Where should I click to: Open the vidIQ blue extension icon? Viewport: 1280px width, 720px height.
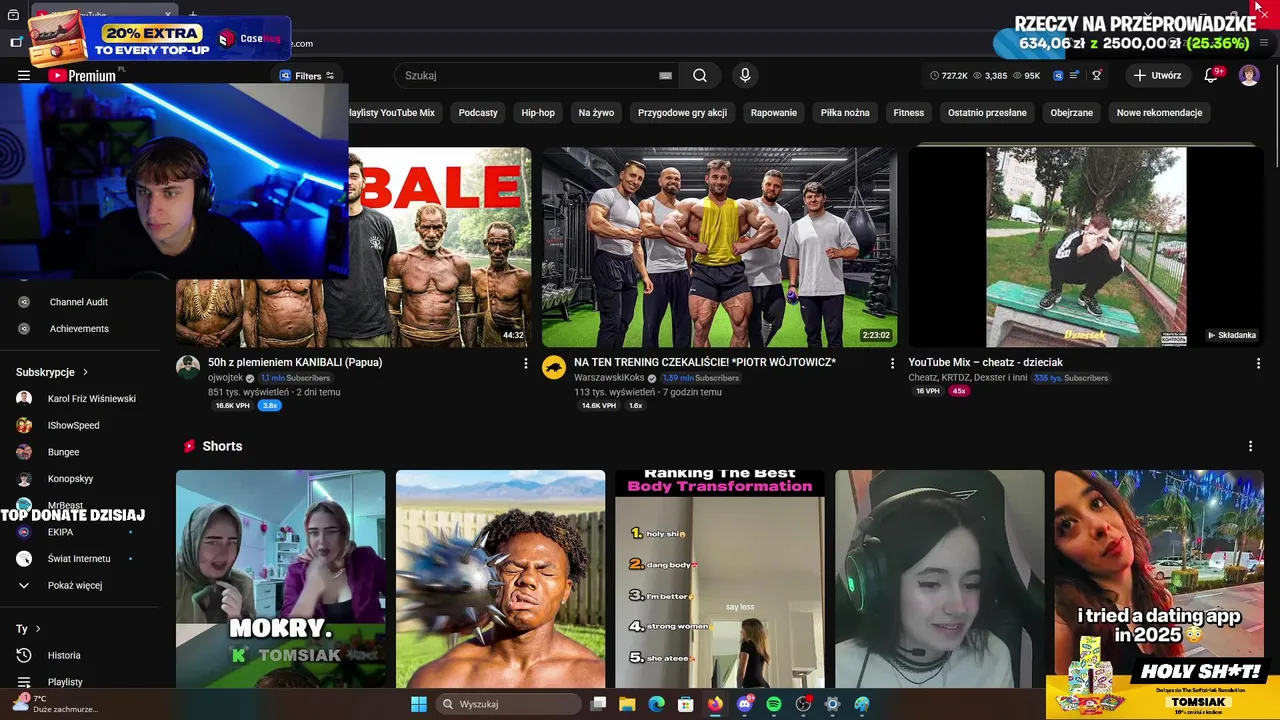(x=1058, y=75)
